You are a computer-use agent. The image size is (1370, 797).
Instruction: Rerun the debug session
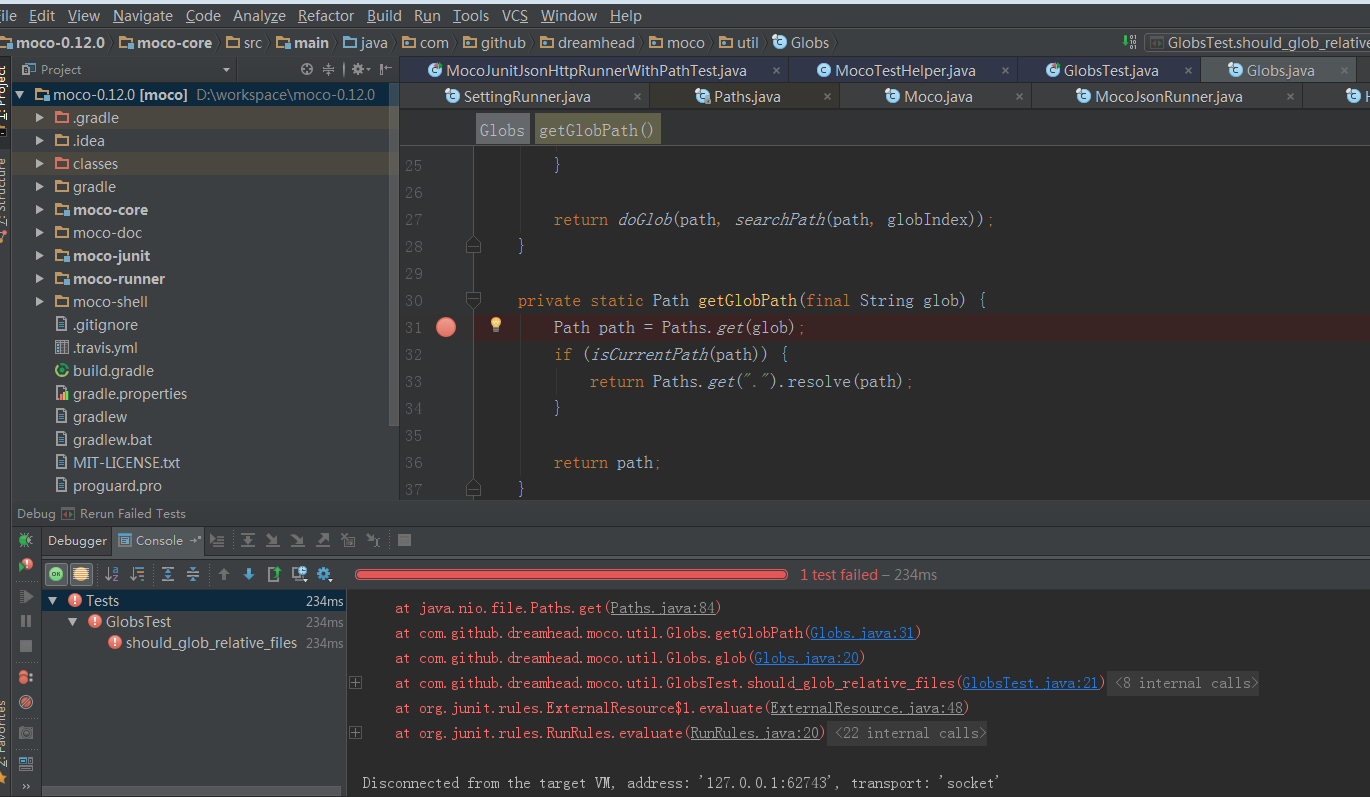26,540
